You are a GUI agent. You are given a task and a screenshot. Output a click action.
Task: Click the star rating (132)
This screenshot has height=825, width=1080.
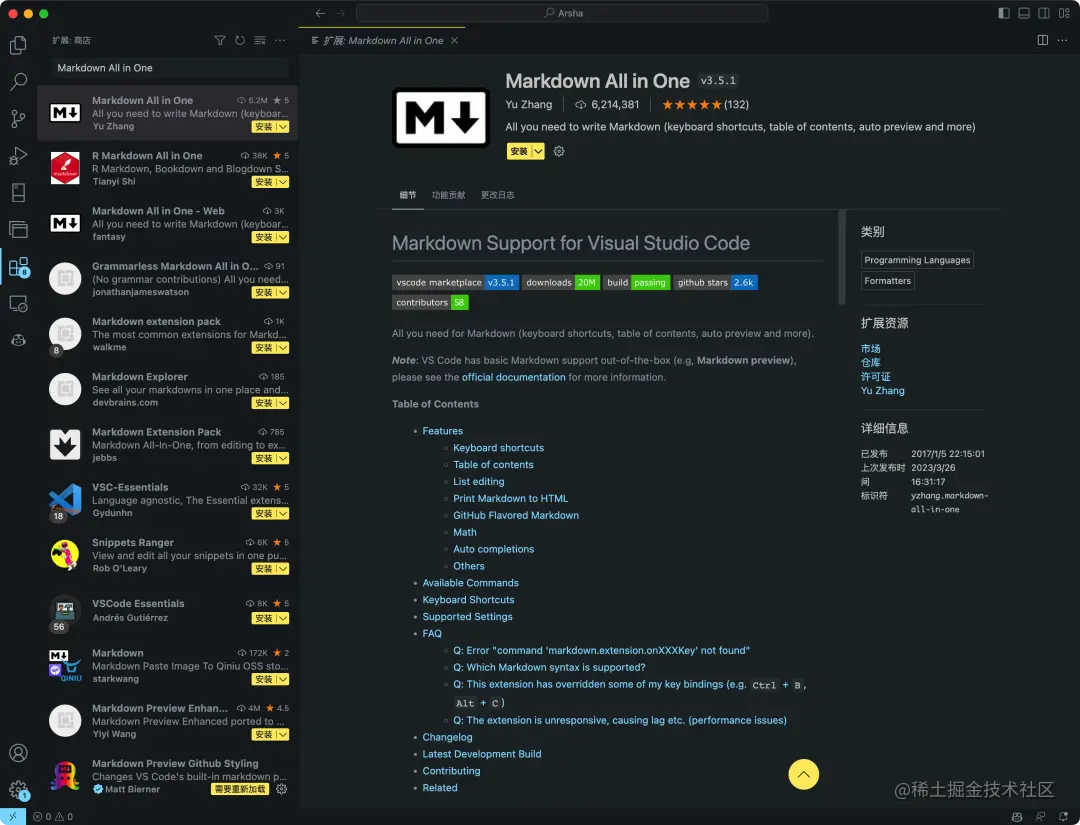point(705,105)
